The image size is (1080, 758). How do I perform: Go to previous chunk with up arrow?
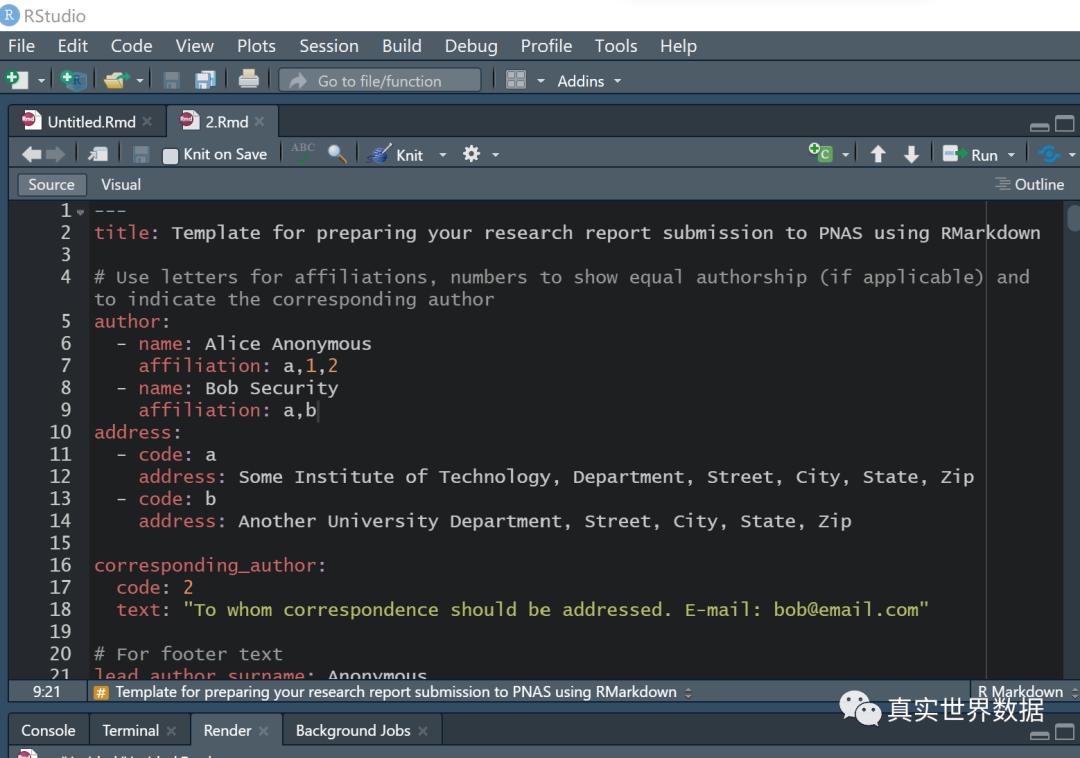878,154
